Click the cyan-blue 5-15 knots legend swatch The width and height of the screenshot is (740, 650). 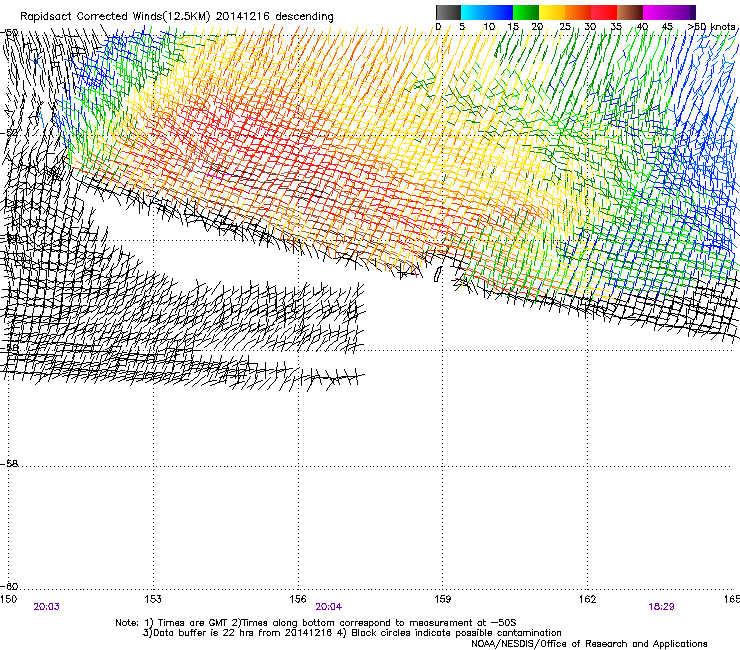(487, 12)
